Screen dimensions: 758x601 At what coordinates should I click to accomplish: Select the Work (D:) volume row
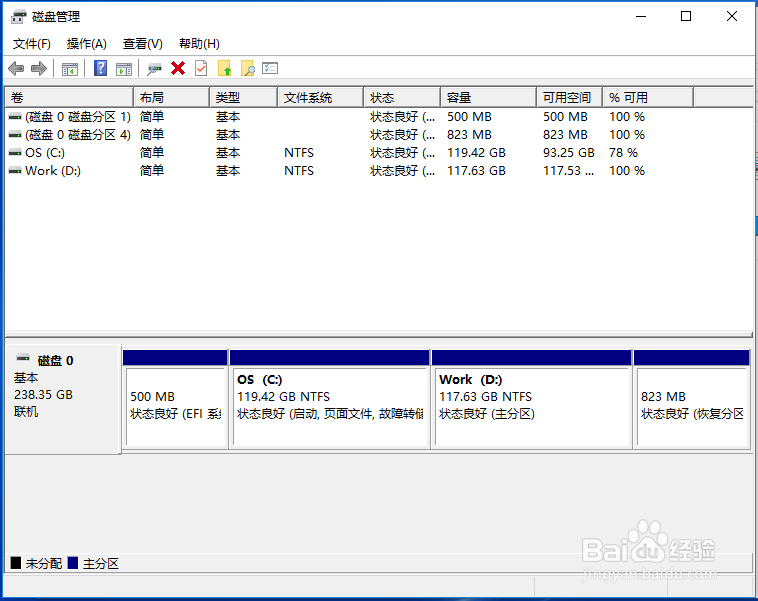378,171
